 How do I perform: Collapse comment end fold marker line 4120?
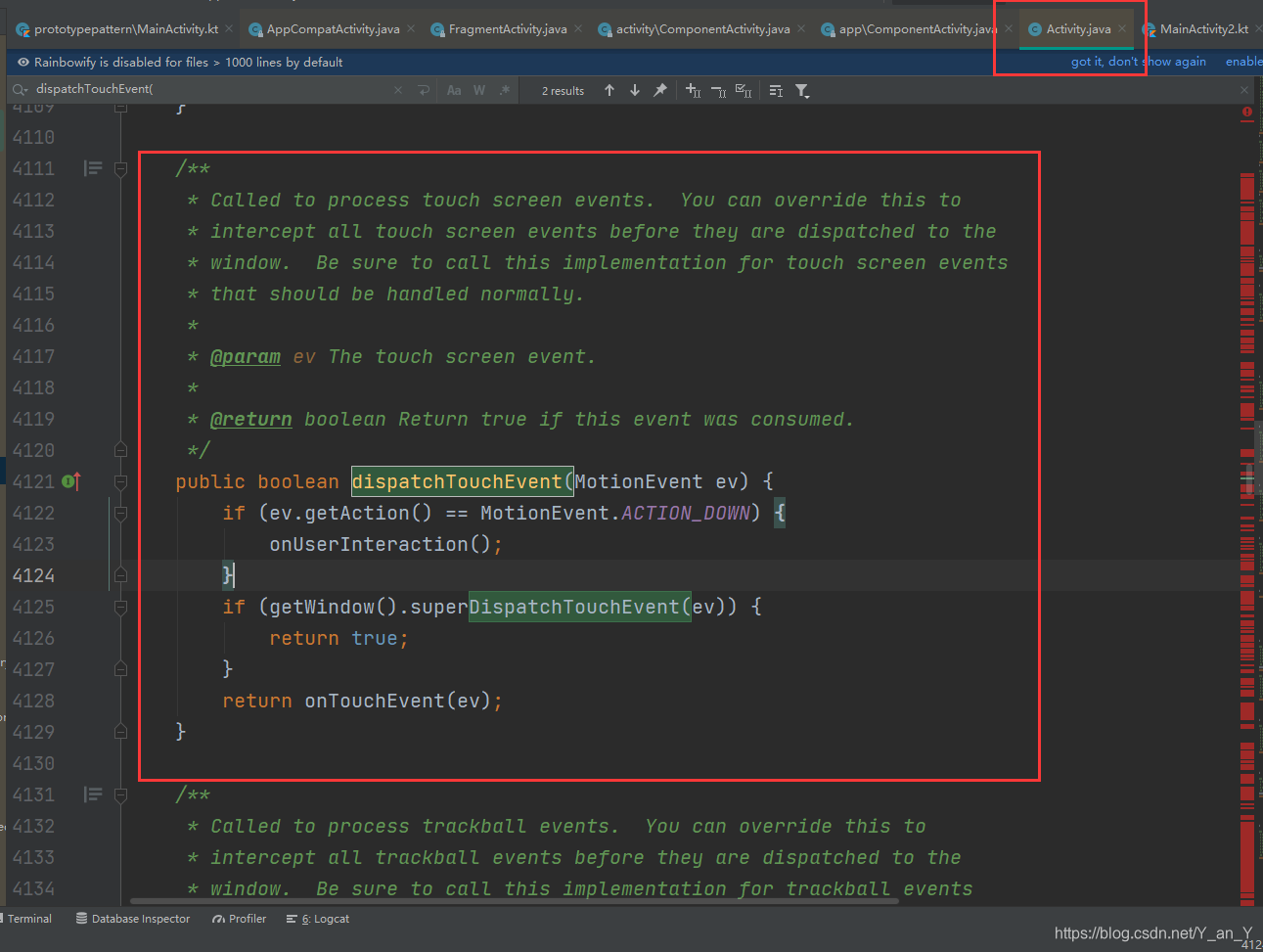click(120, 450)
